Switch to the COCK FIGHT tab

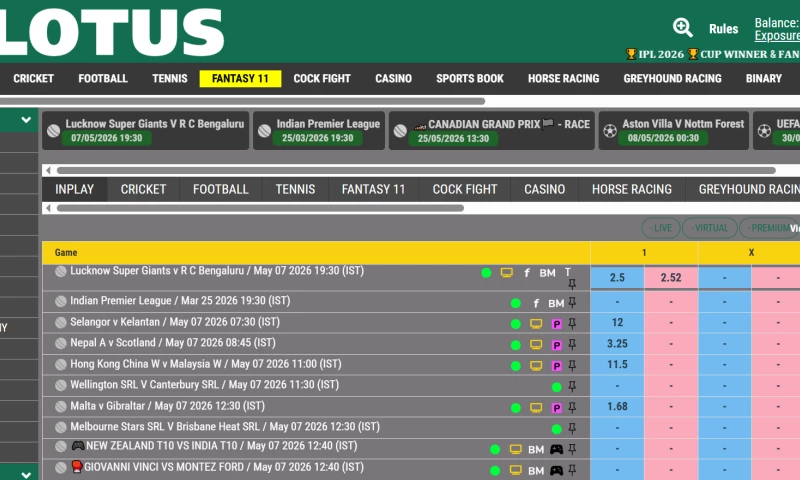click(465, 189)
